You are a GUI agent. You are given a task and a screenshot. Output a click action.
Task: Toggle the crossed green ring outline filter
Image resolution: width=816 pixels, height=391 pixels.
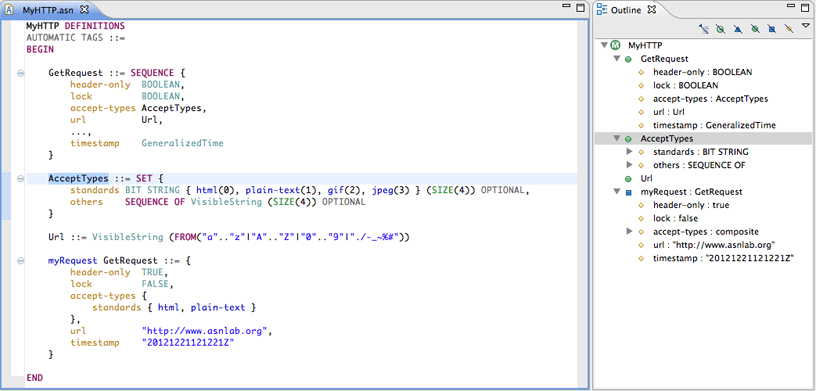pyautogui.click(x=721, y=30)
